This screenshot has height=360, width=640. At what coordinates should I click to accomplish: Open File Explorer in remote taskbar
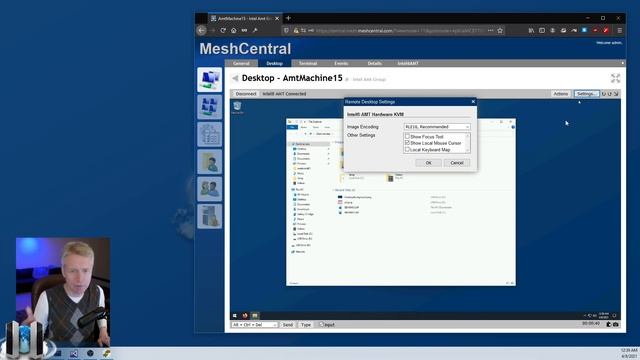point(255,316)
